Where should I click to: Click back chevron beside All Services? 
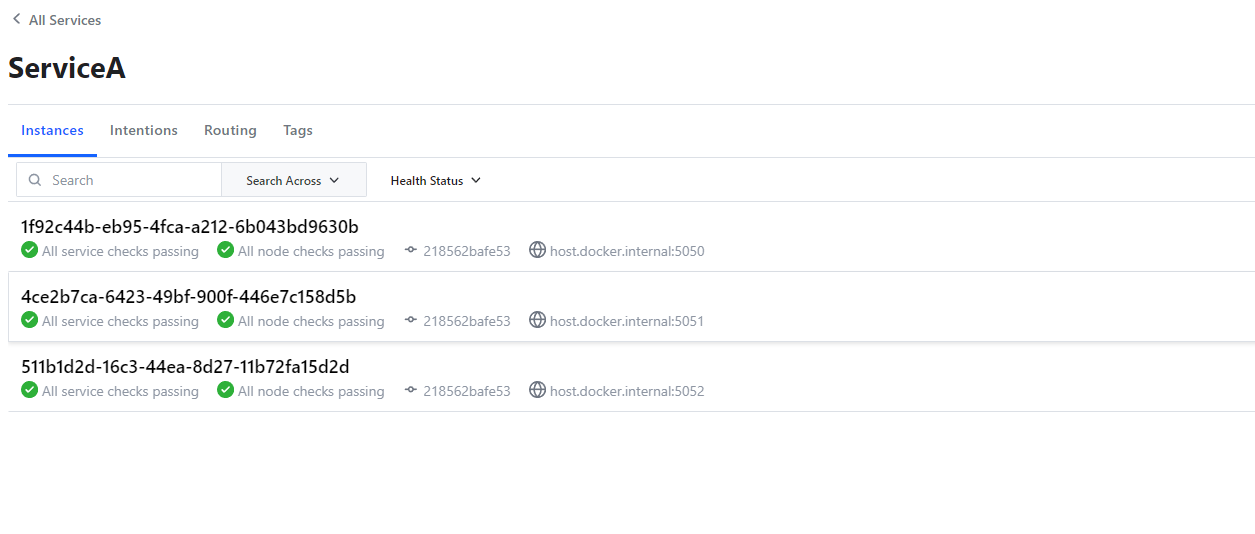pos(16,19)
